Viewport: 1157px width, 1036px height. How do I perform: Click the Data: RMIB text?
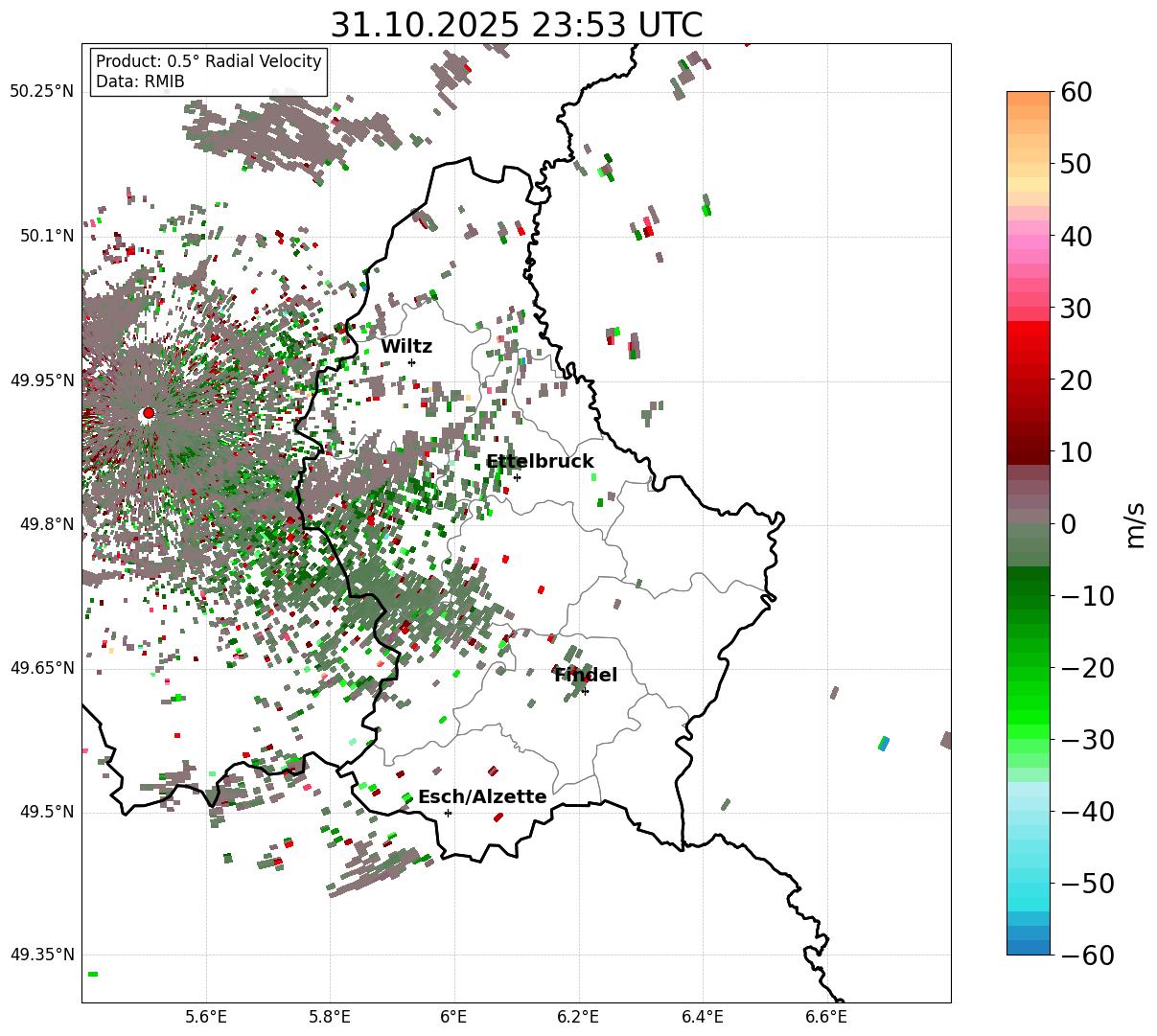tap(140, 82)
